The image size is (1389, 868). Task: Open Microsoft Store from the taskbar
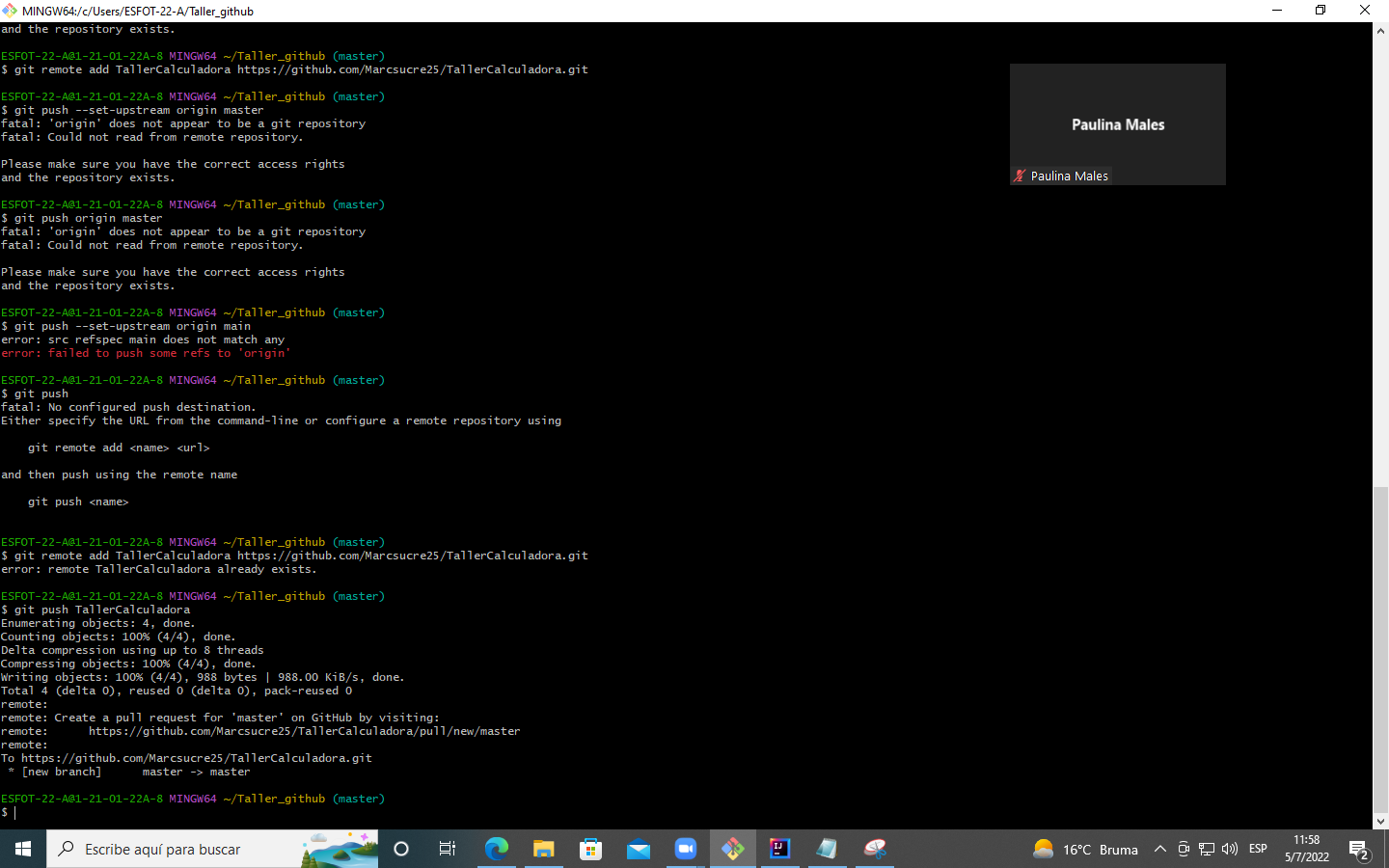tap(591, 849)
